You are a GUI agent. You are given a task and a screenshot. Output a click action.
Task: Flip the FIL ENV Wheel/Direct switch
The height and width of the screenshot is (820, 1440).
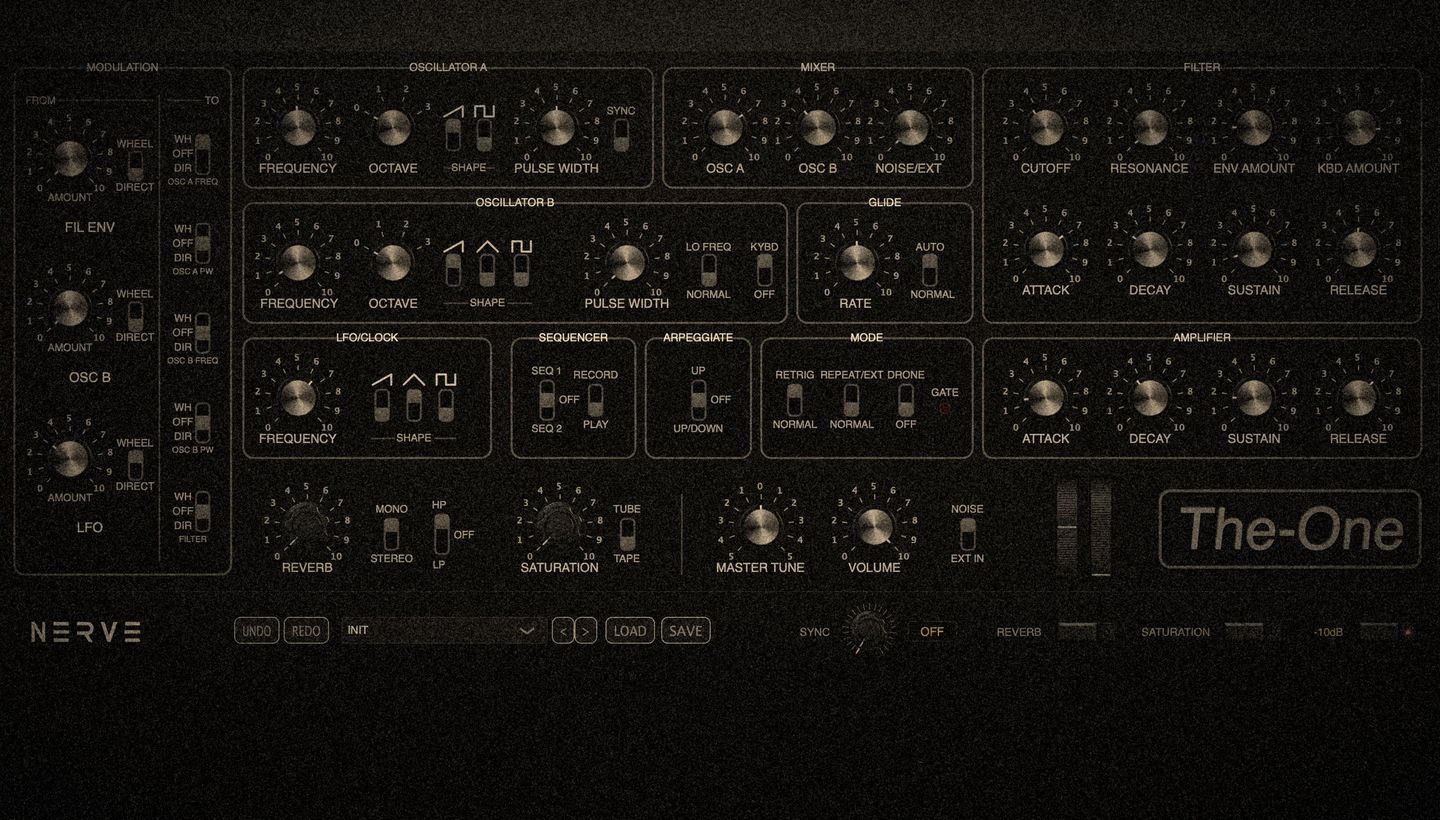[x=135, y=166]
